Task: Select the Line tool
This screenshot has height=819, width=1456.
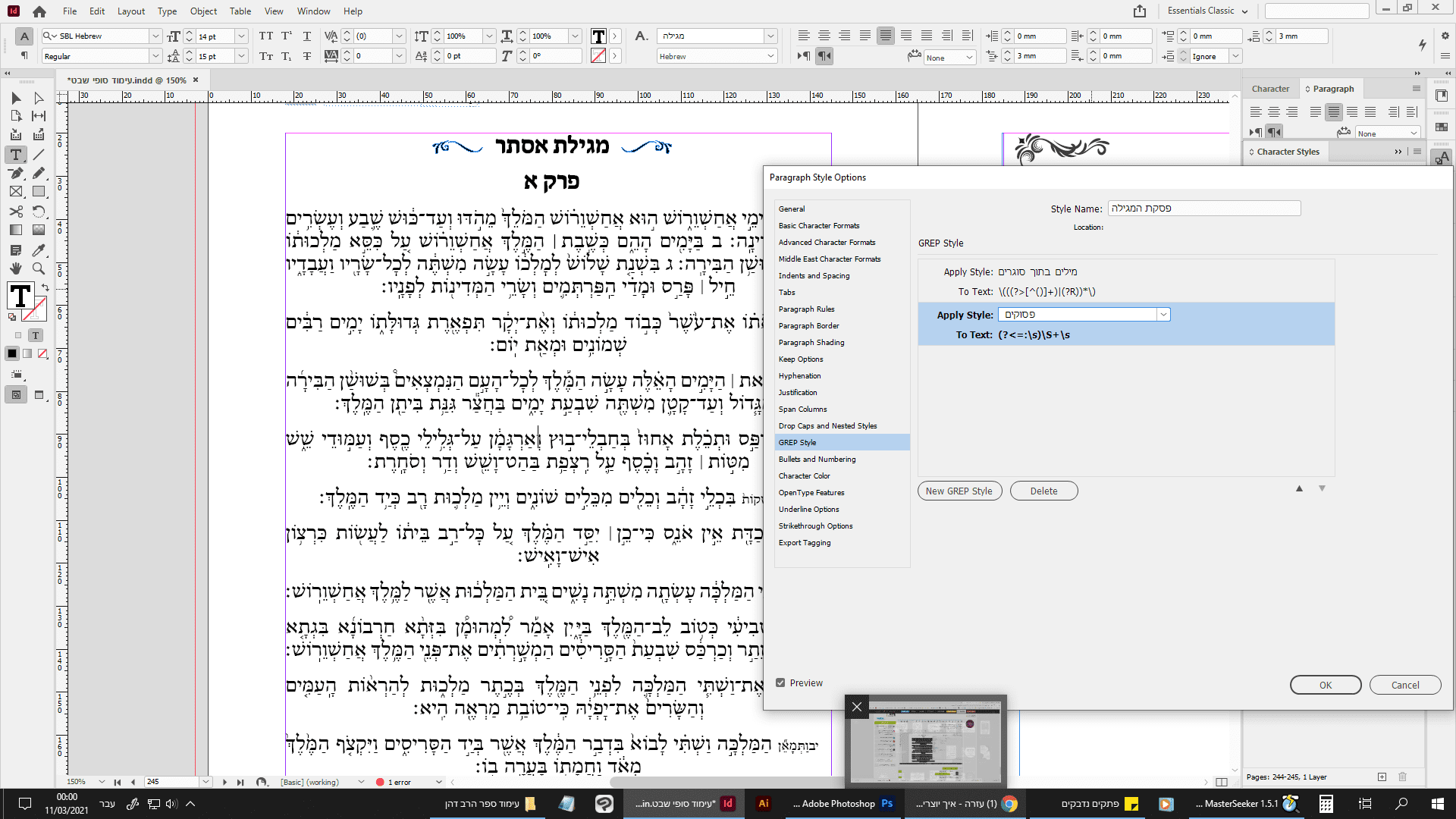Action: point(39,155)
